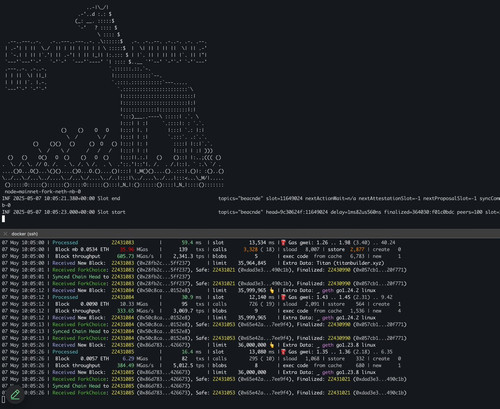Click the fuel pump emoji before Gas gwei 1.26
This screenshot has width=500, height=409.
(x=283, y=243)
